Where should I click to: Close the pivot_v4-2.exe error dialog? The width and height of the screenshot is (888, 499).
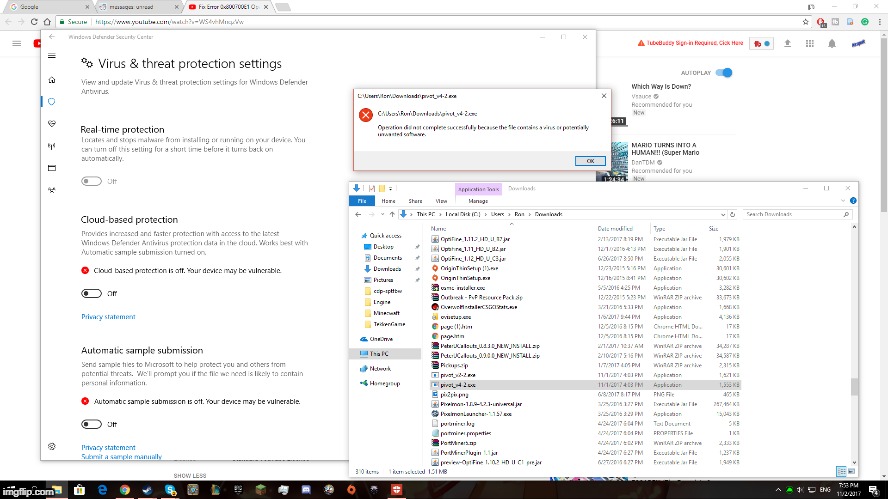click(x=604, y=96)
